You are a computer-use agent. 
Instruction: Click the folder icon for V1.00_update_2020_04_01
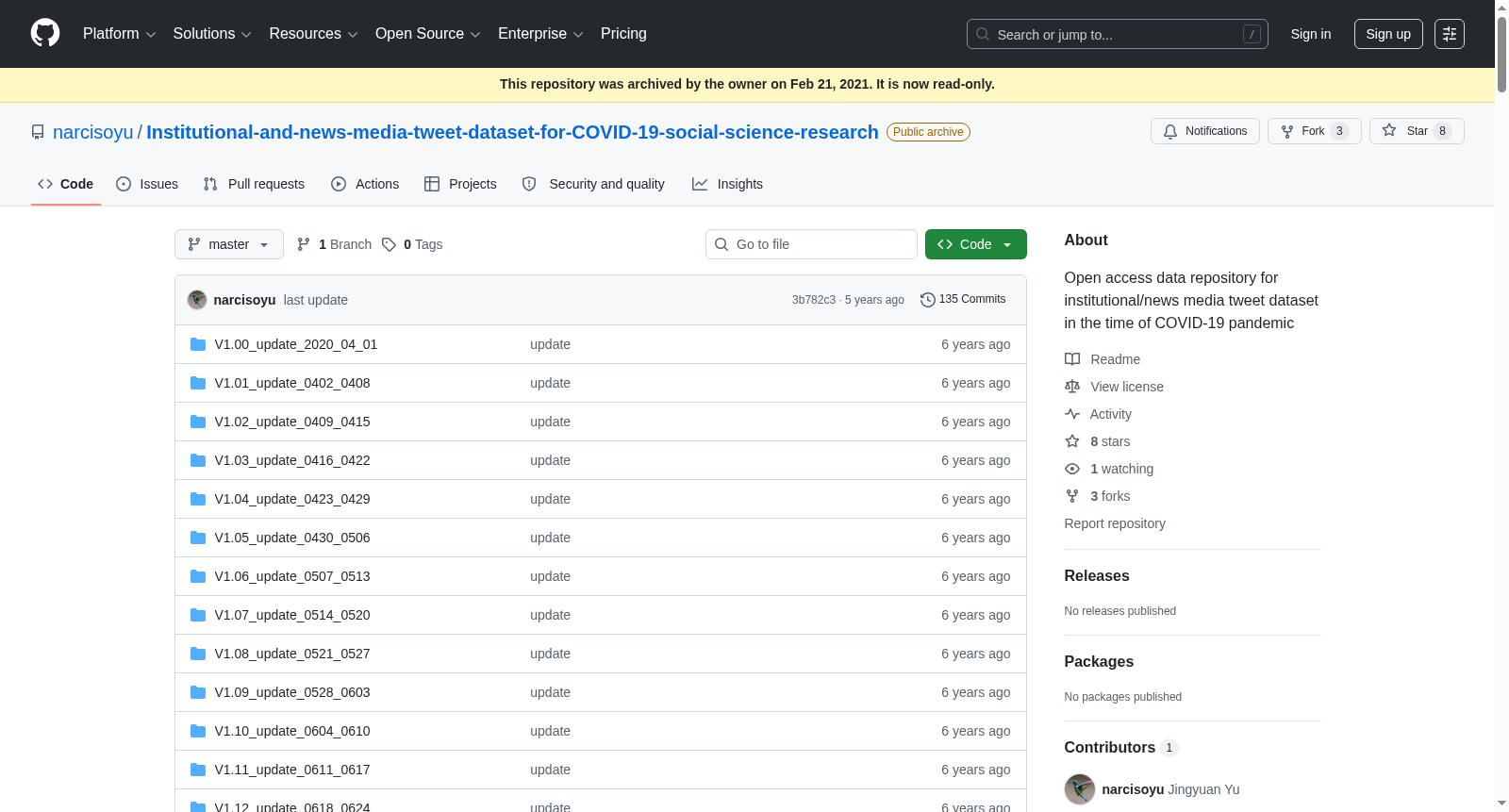198,344
